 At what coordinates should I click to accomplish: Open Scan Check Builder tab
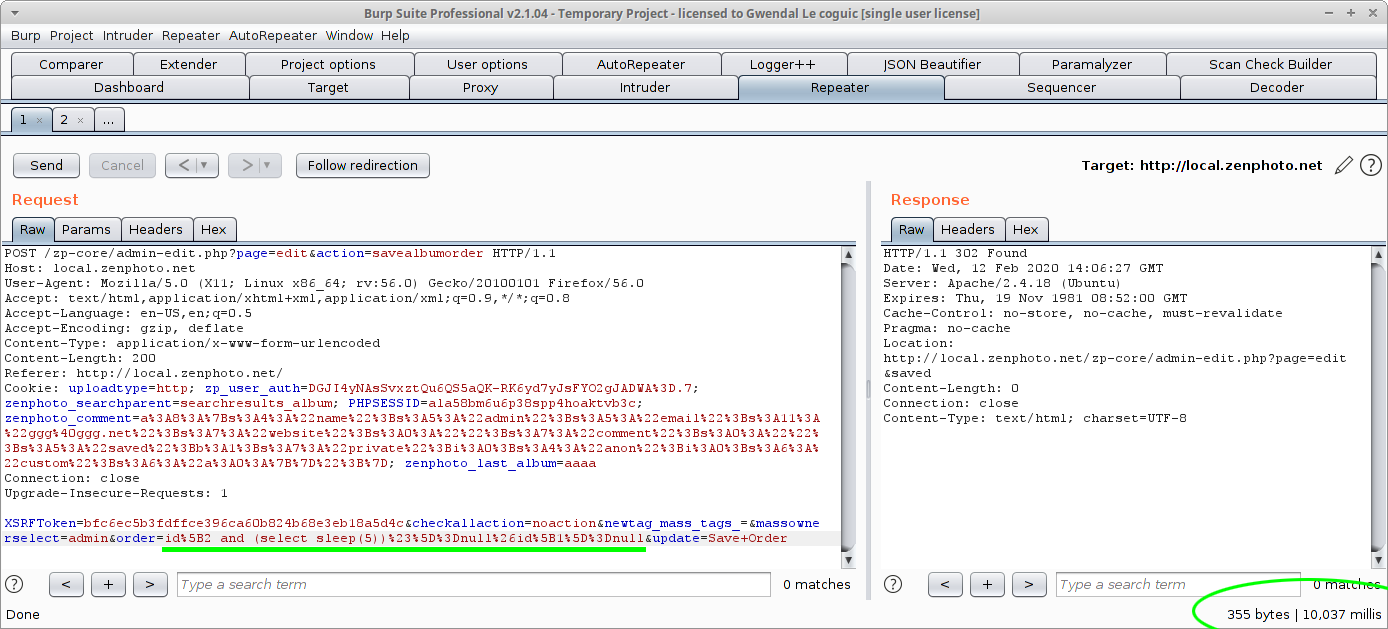[1271, 64]
